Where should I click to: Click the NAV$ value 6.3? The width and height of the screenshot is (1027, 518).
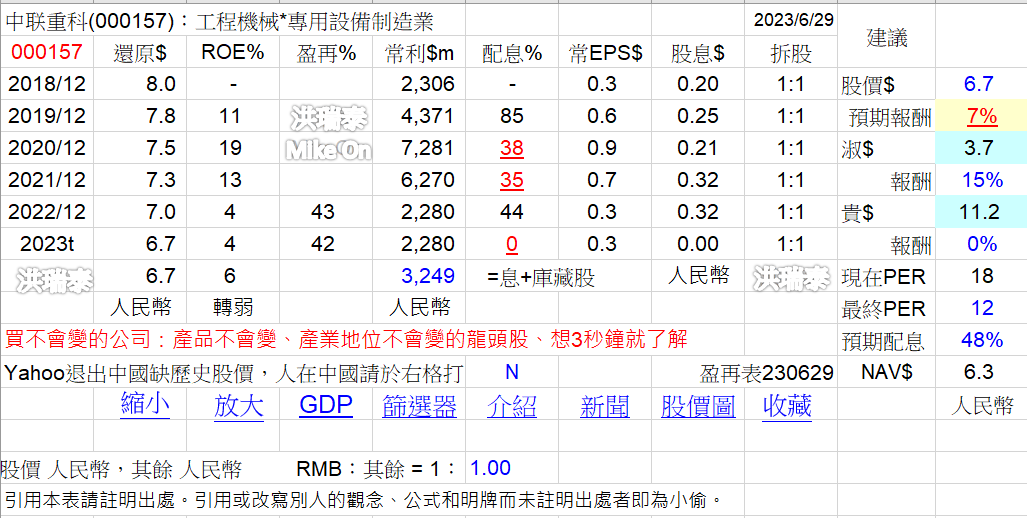[x=979, y=372]
